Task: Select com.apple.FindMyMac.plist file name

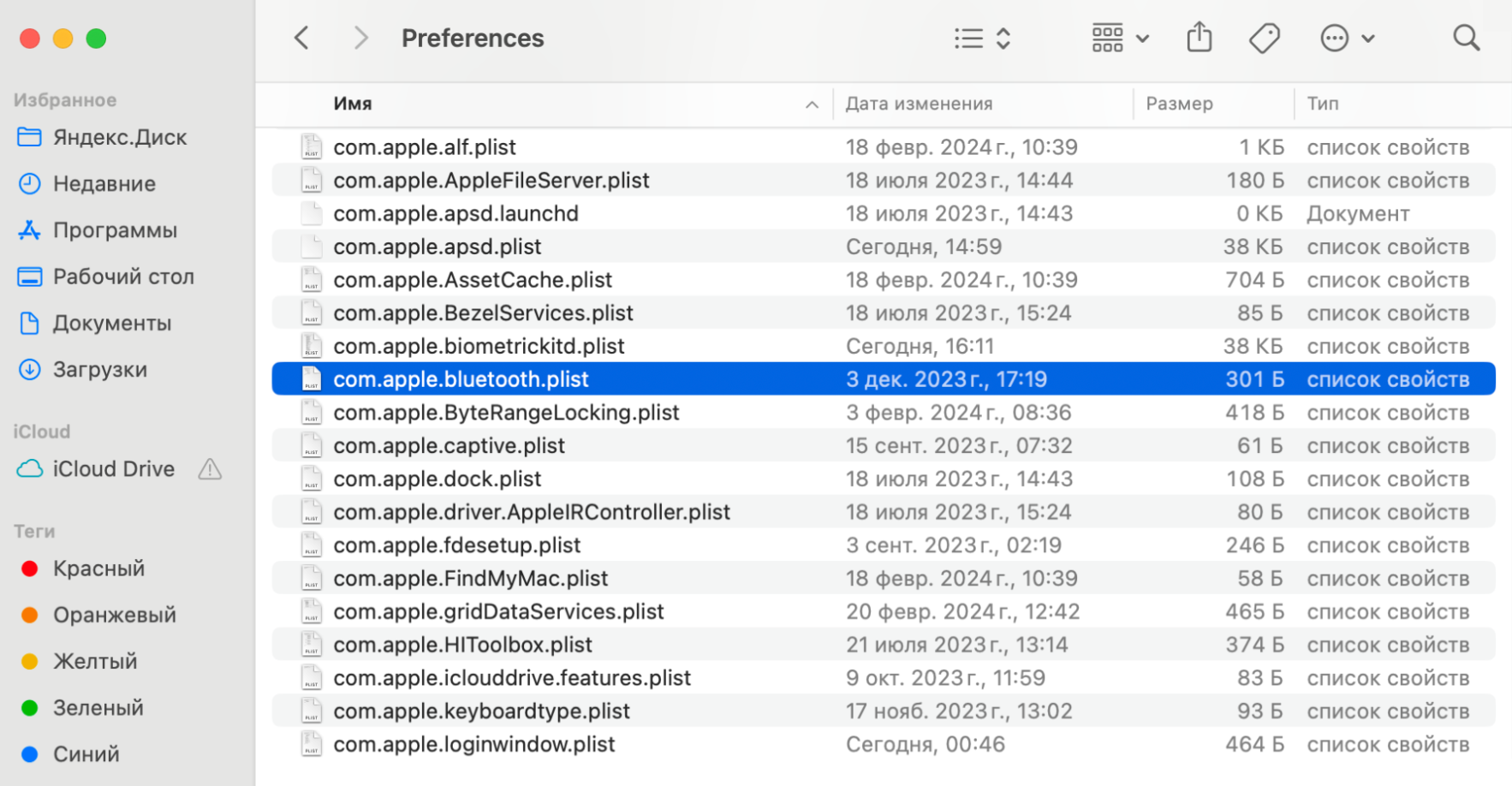Action: pos(470,578)
